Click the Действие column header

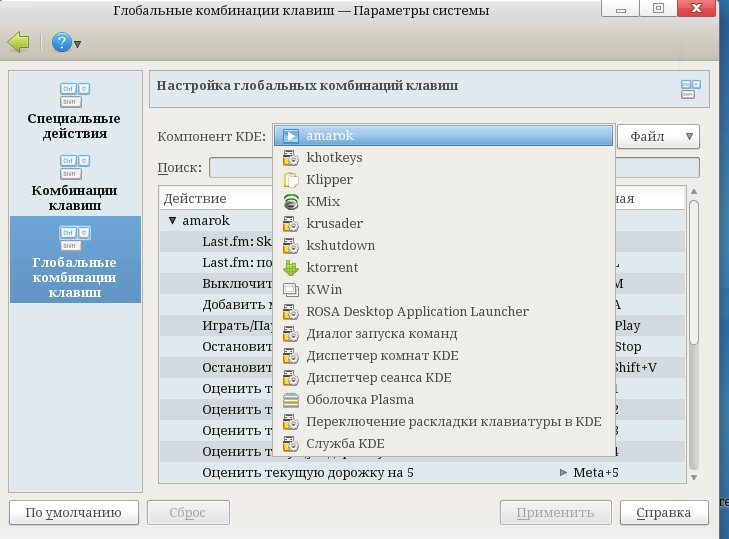[x=217, y=199]
